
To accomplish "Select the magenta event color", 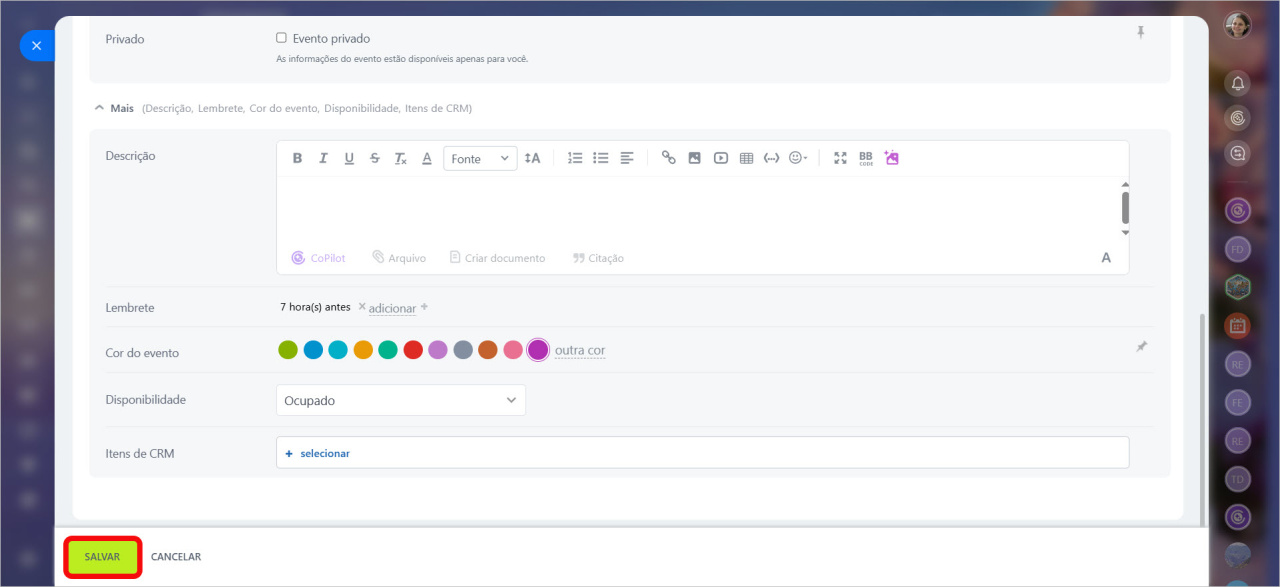I will click(538, 350).
